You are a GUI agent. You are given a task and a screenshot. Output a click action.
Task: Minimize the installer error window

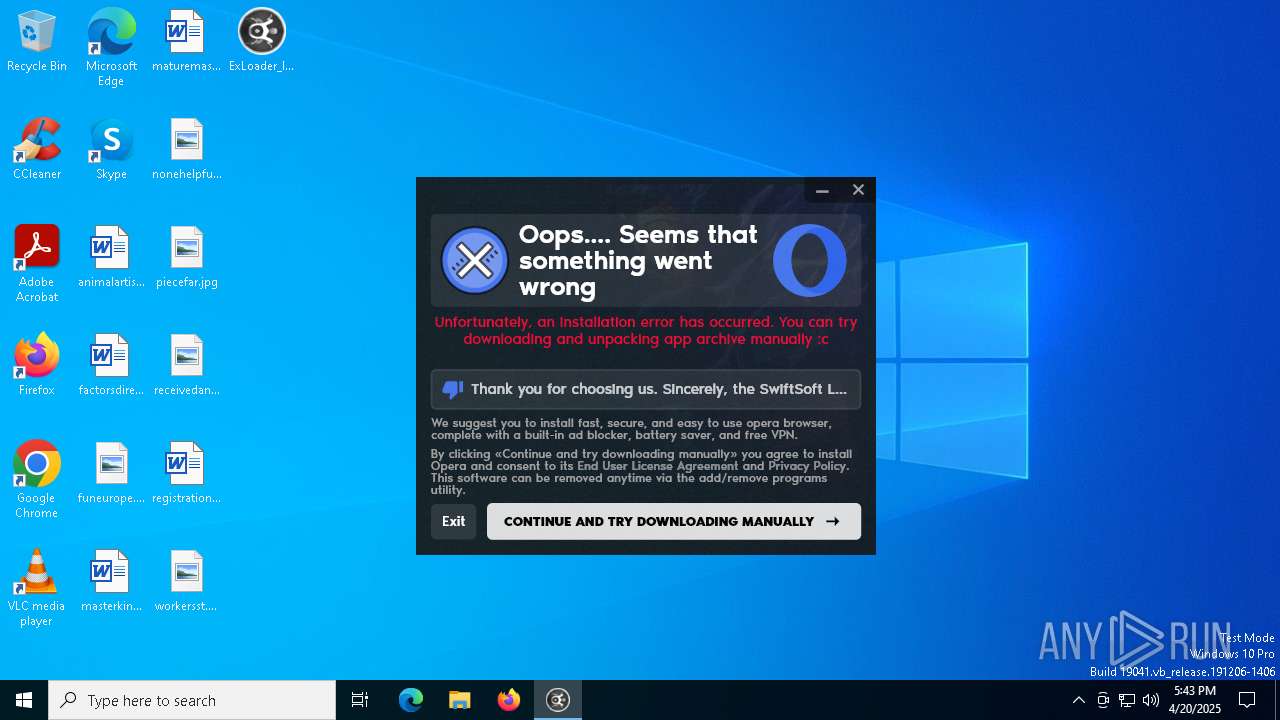point(822,190)
